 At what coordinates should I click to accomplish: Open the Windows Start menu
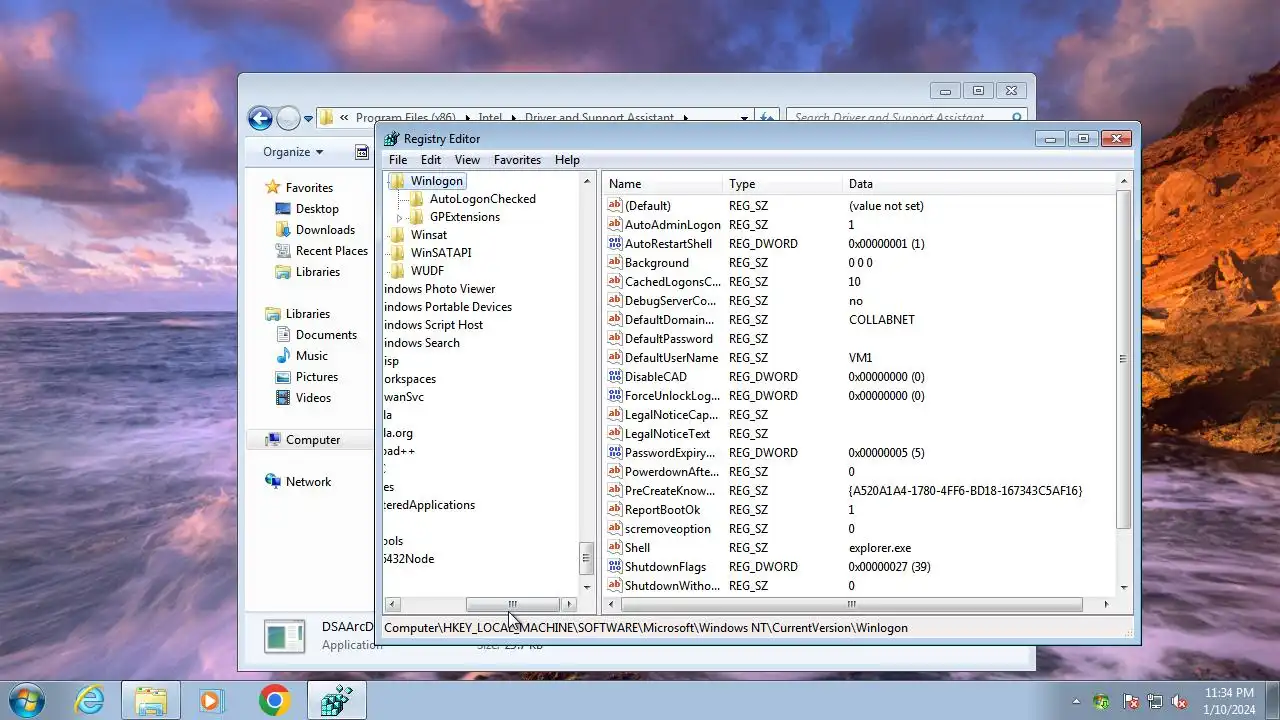[x=26, y=700]
